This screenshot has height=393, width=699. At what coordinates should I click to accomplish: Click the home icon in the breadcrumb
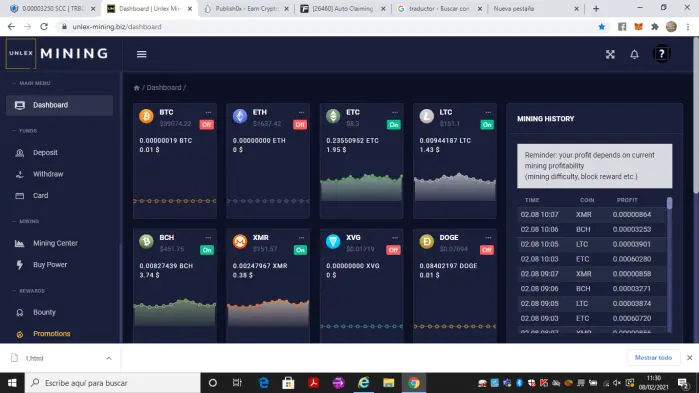pos(136,88)
